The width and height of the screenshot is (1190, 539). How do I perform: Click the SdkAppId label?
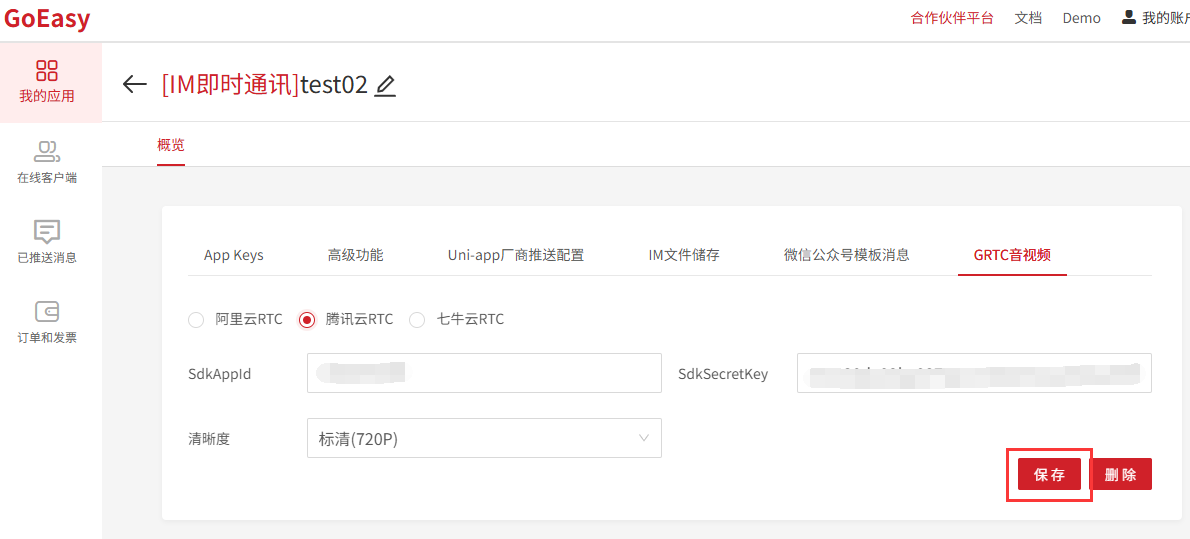click(219, 374)
